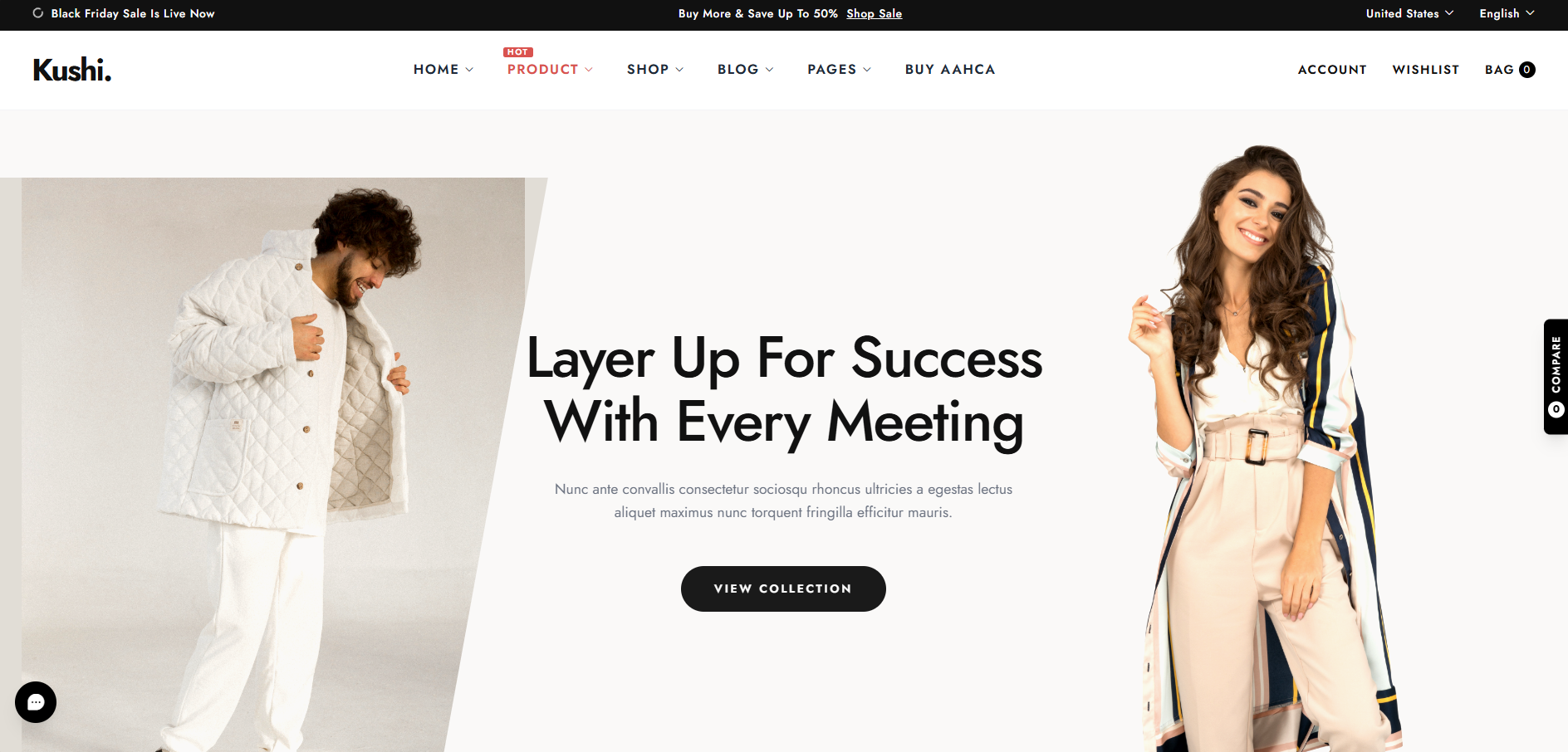Click the Kushi logo
The width and height of the screenshot is (1568, 752).
pyautogui.click(x=72, y=70)
